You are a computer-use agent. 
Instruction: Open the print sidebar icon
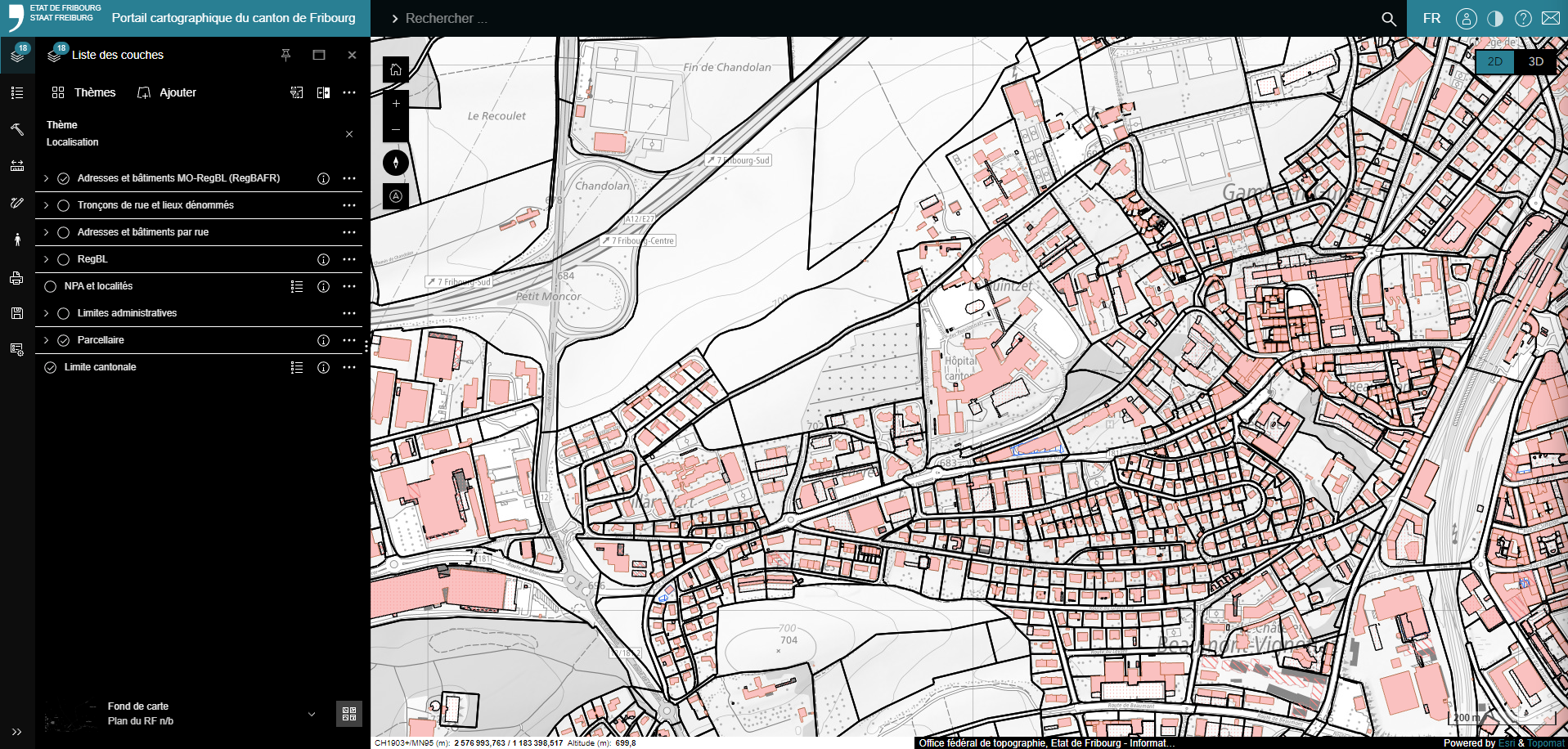17,278
